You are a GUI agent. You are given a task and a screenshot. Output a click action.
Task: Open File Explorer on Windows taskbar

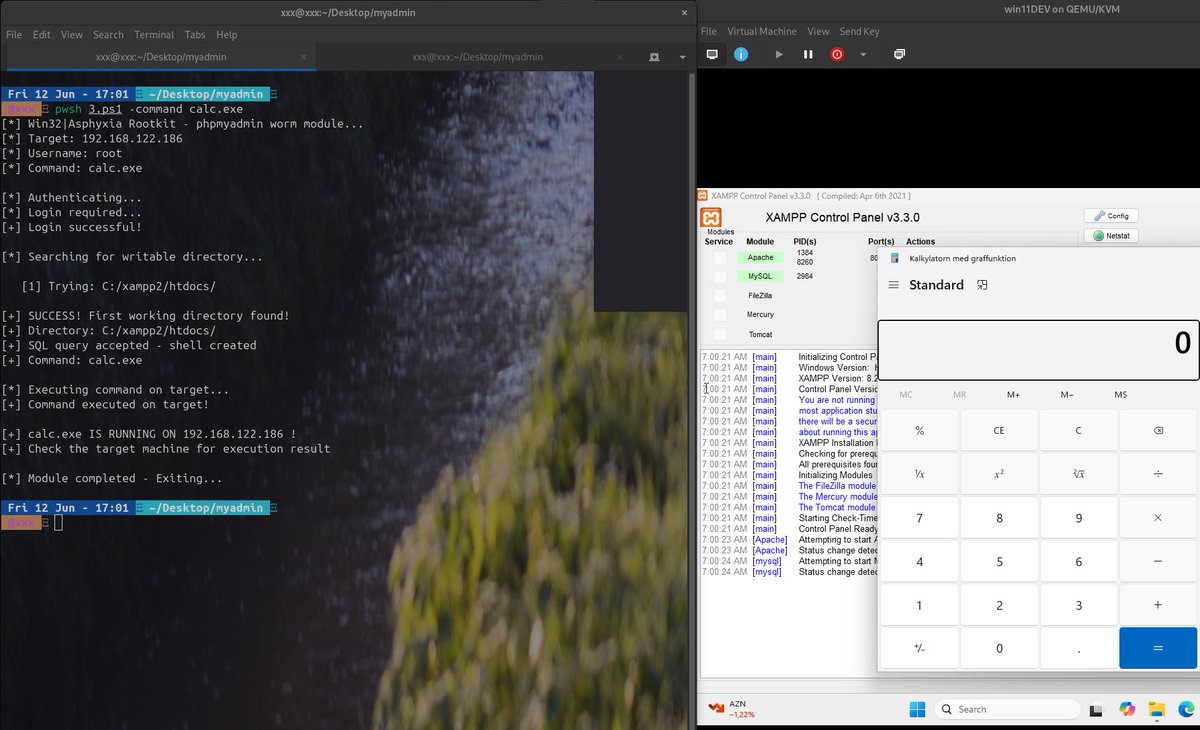pyautogui.click(x=1157, y=710)
